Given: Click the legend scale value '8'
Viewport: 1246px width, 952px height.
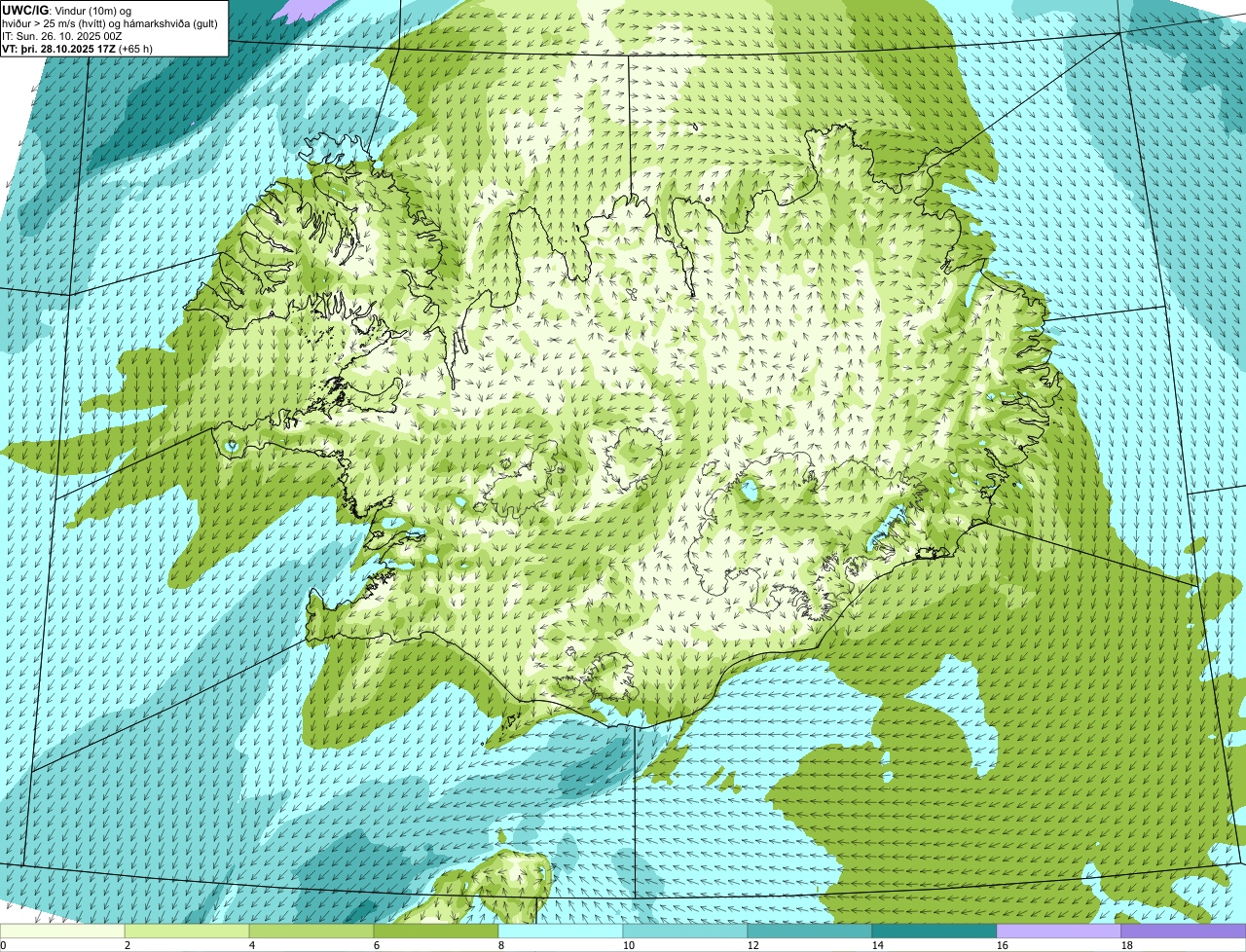Looking at the screenshot, I should tap(501, 945).
